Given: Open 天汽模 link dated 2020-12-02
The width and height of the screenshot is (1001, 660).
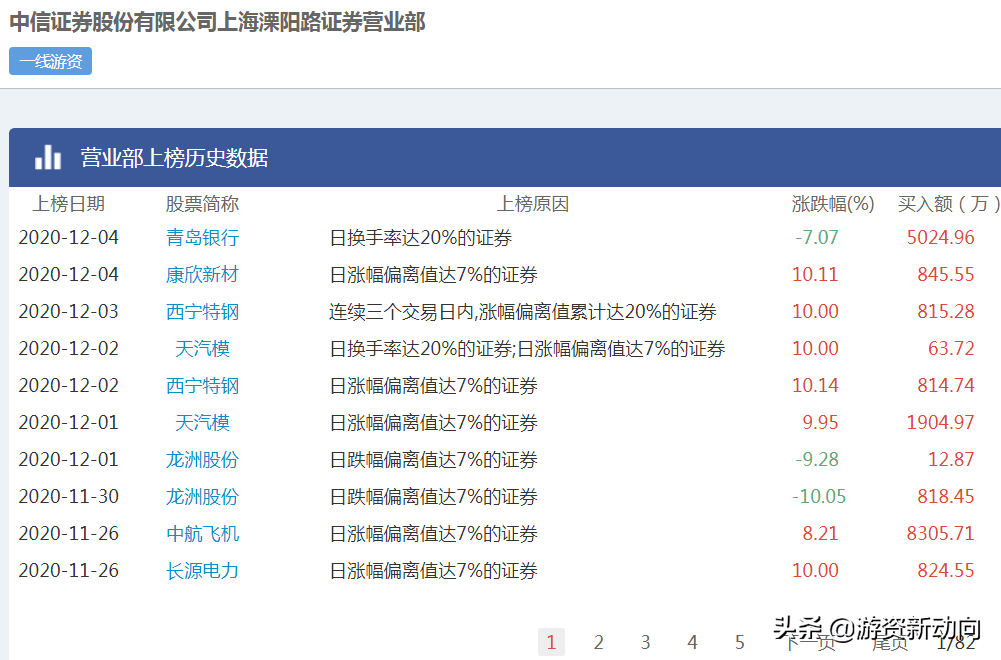Looking at the screenshot, I should tap(202, 349).
